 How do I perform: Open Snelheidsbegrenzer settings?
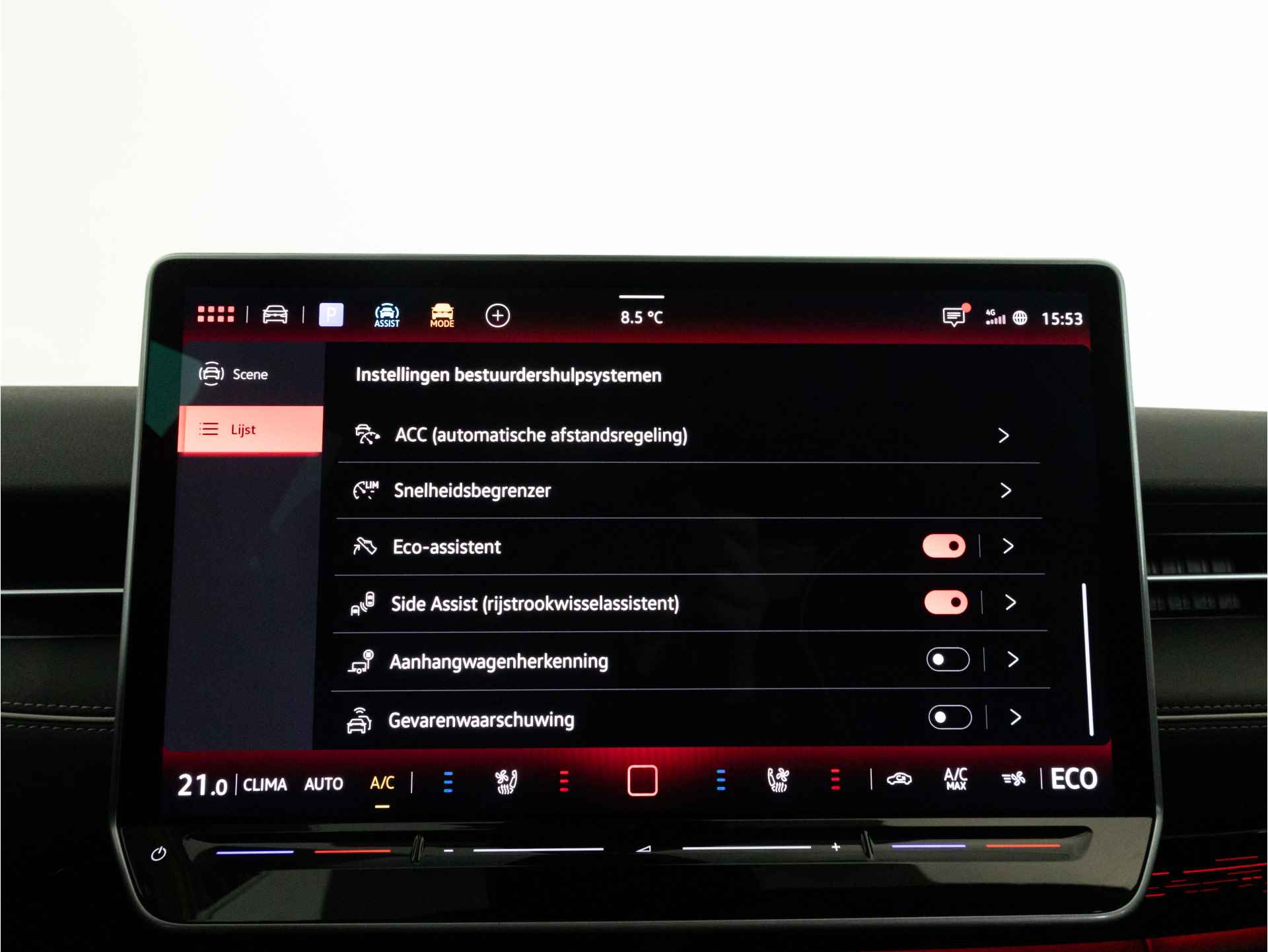tap(692, 489)
